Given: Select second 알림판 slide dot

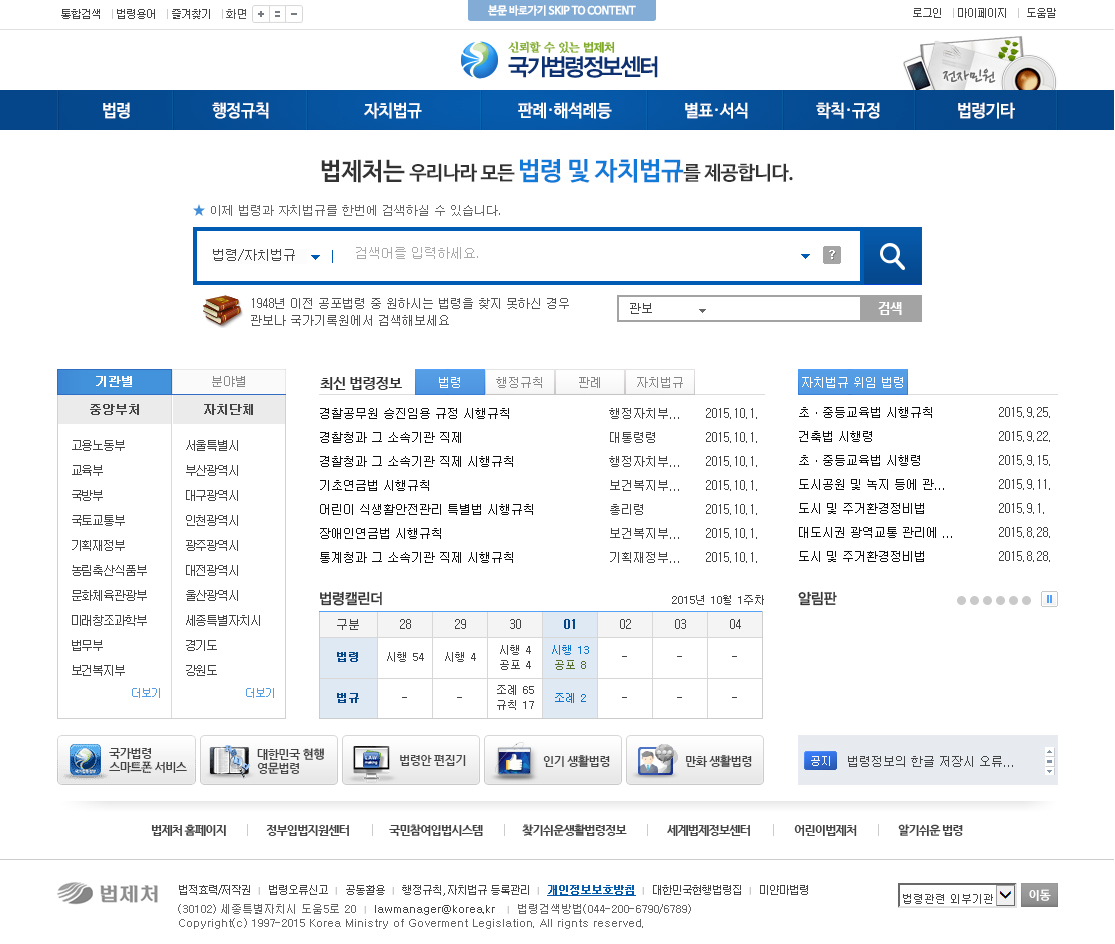Looking at the screenshot, I should pos(974,601).
